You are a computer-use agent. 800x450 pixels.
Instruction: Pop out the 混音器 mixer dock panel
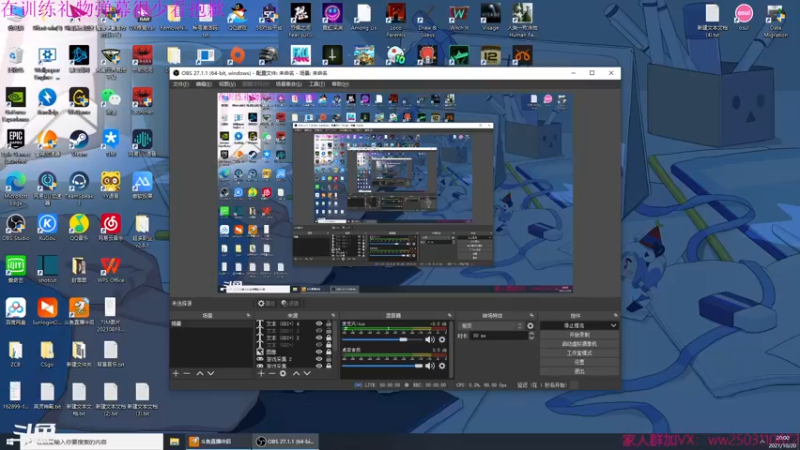(x=449, y=315)
